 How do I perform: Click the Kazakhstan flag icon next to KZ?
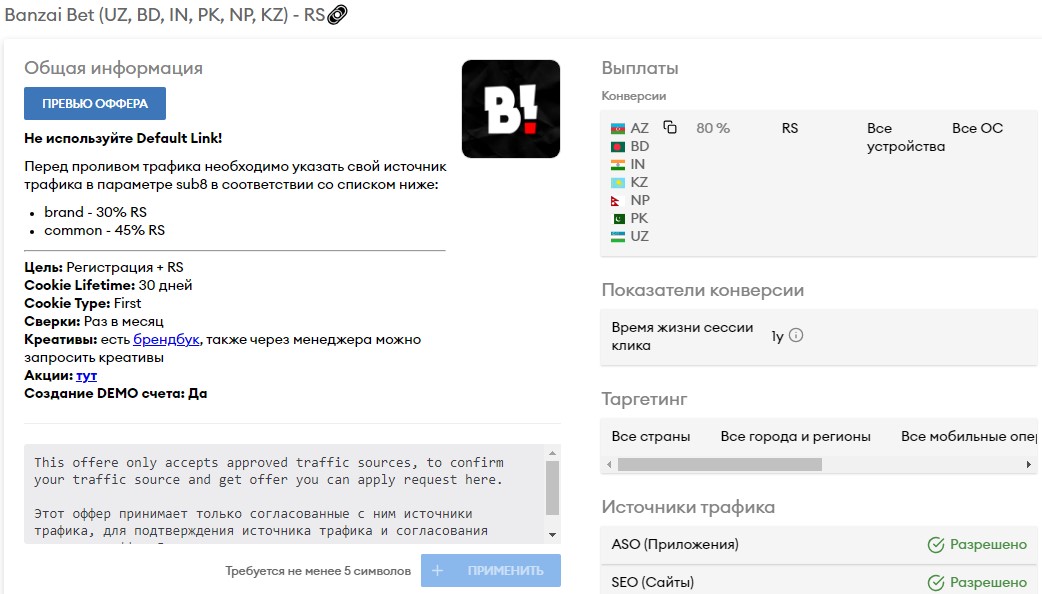tap(618, 182)
